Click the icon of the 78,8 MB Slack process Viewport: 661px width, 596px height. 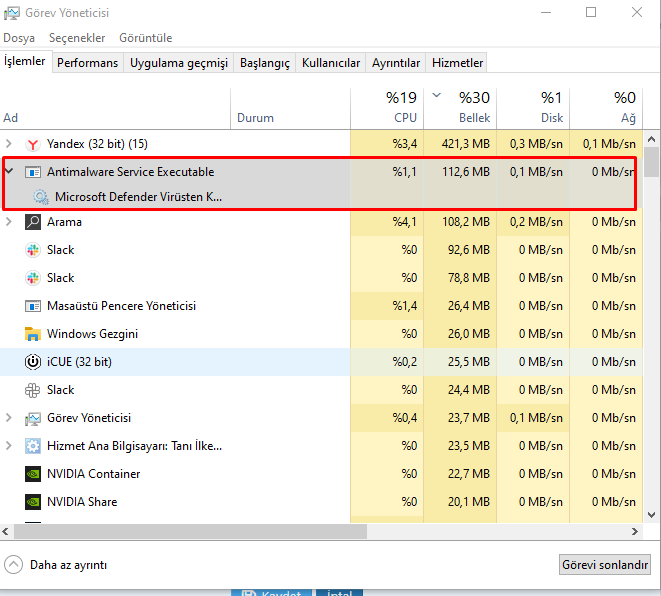[x=33, y=278]
